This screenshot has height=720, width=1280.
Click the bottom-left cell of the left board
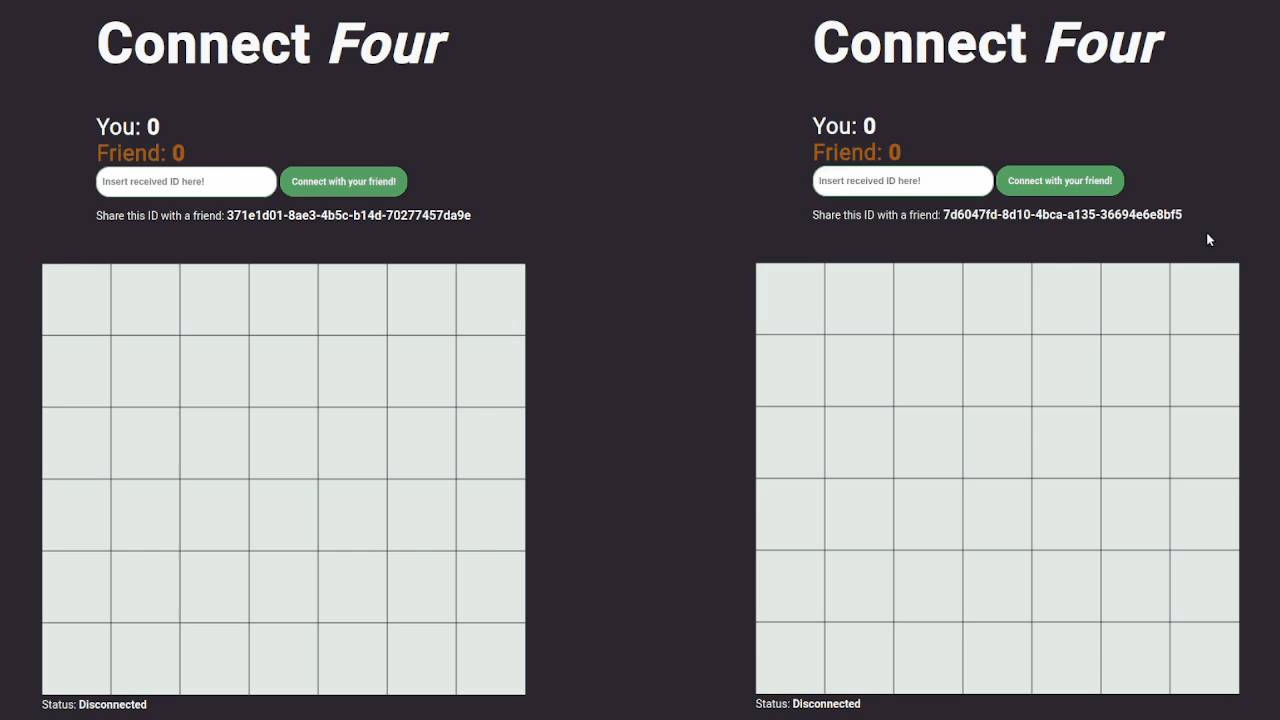(x=77, y=658)
